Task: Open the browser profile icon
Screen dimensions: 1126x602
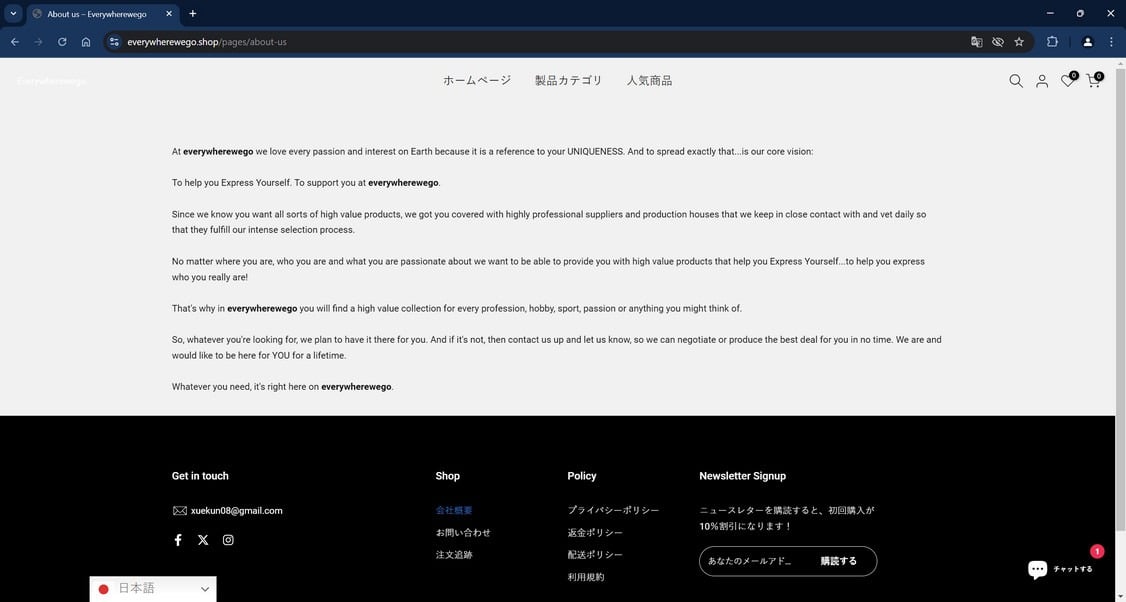Action: (1087, 42)
